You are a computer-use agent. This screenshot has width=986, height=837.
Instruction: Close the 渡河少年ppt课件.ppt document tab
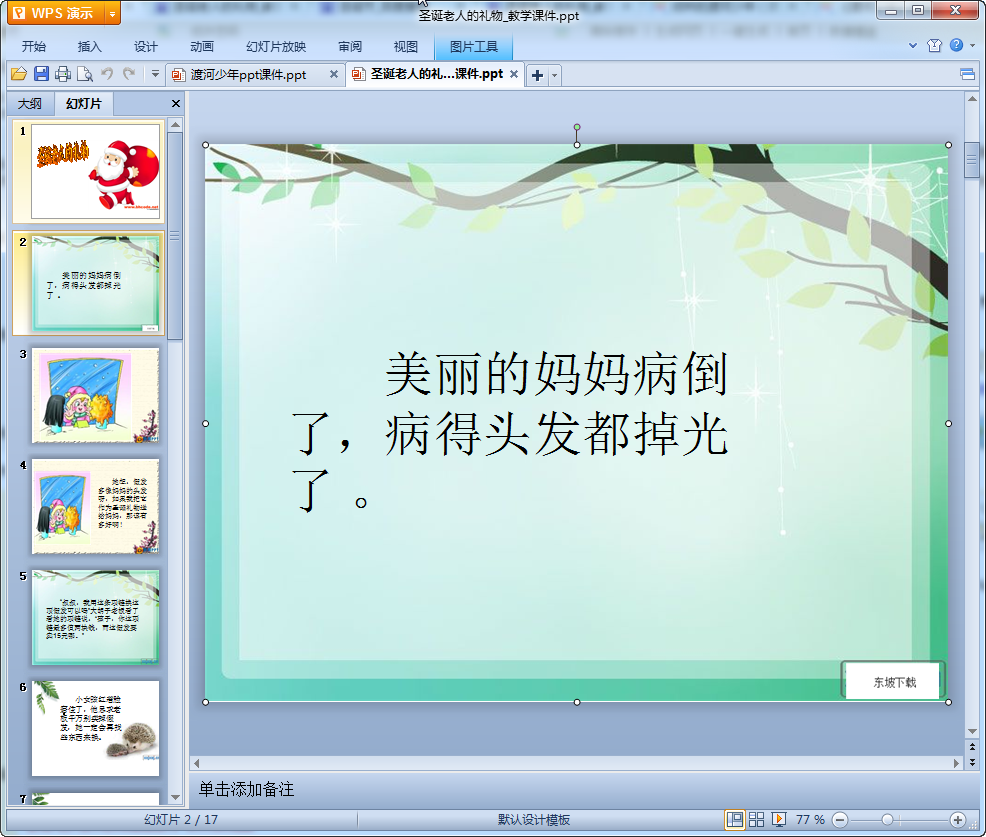coord(334,74)
